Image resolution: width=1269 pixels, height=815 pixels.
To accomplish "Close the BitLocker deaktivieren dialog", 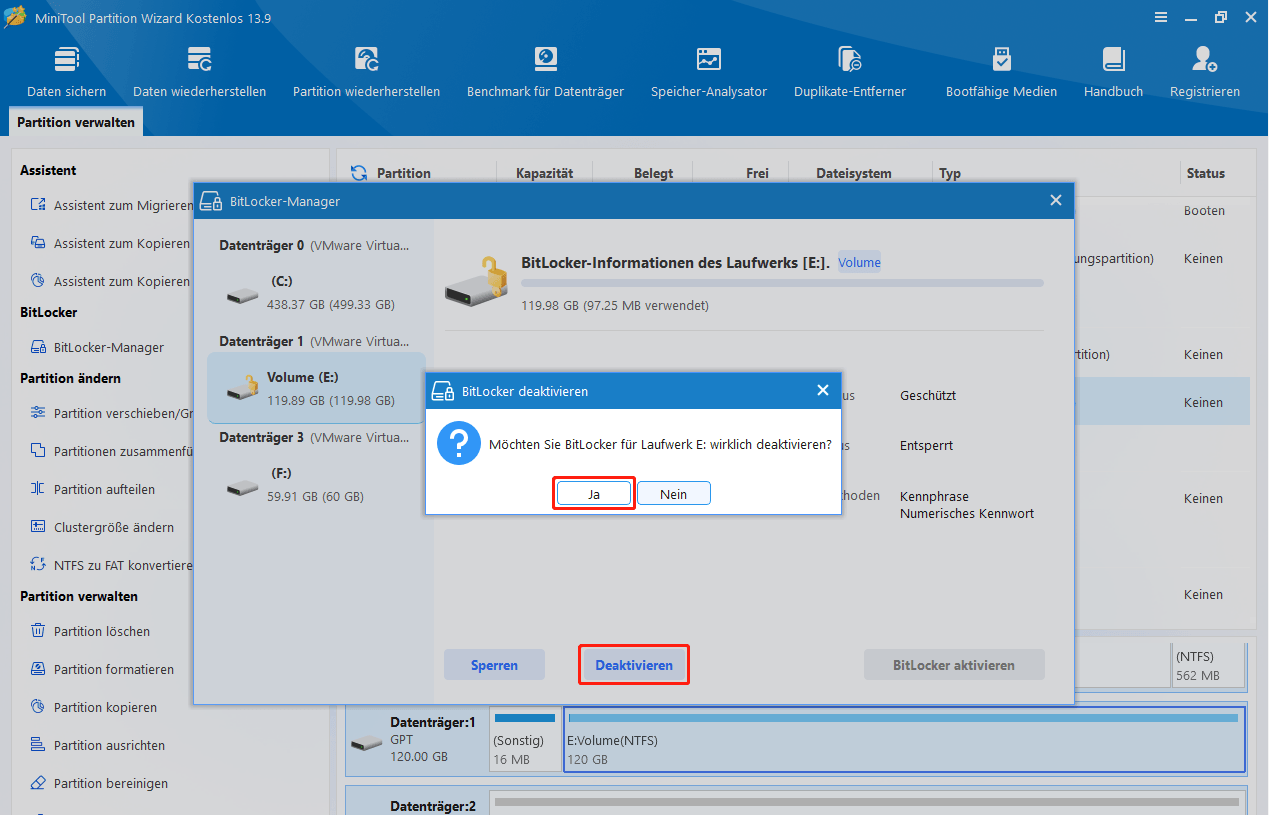I will point(823,390).
